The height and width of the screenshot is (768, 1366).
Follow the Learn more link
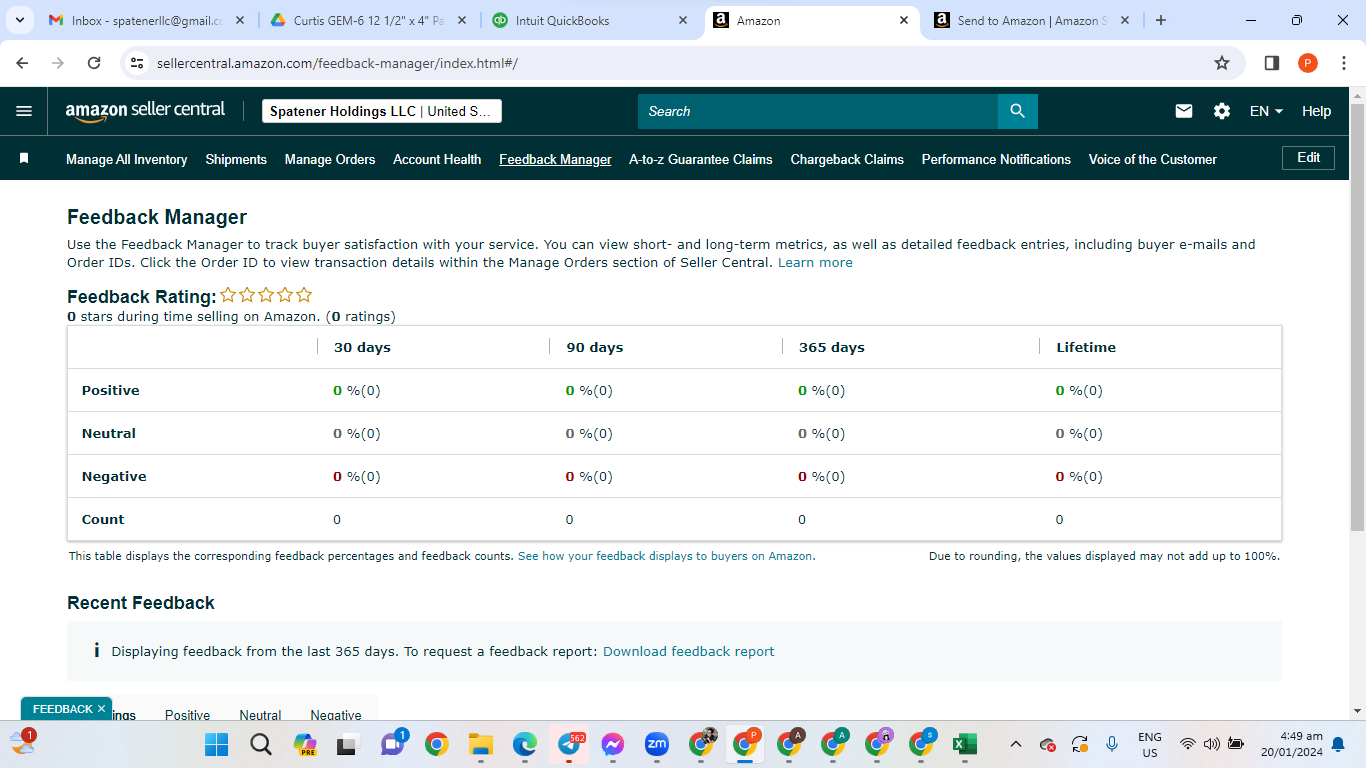[815, 263]
